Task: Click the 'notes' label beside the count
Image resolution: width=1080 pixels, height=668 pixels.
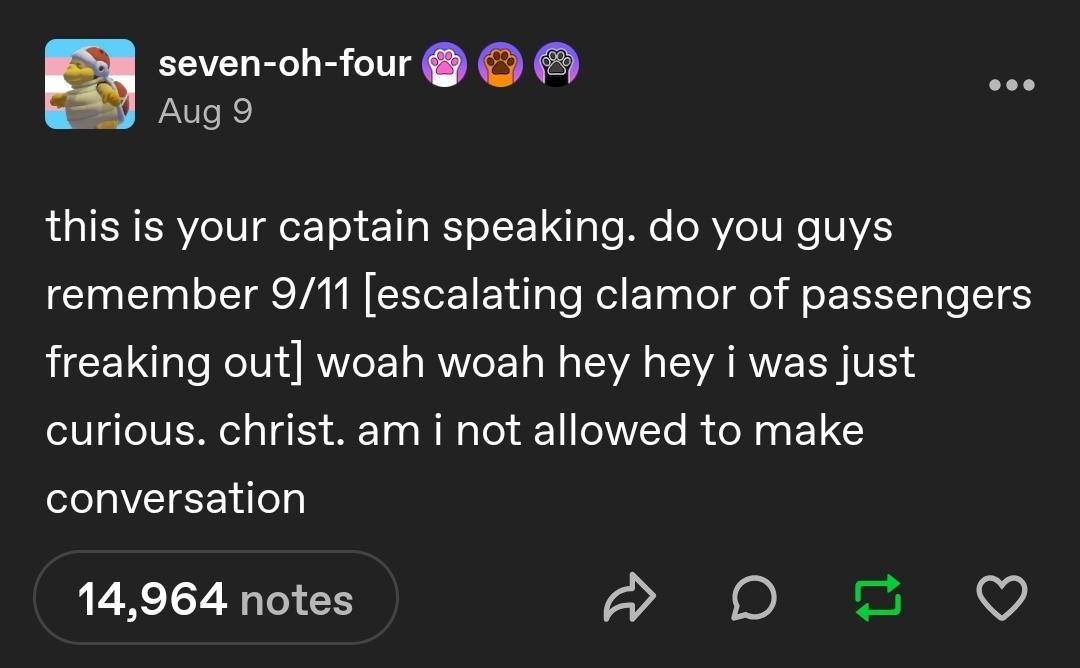Action: coord(297,600)
